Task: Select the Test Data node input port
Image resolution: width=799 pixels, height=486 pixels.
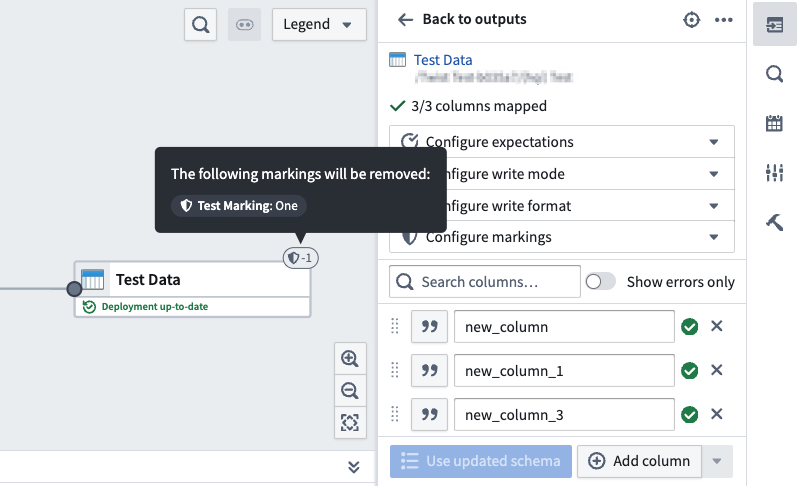Action: (x=74, y=289)
